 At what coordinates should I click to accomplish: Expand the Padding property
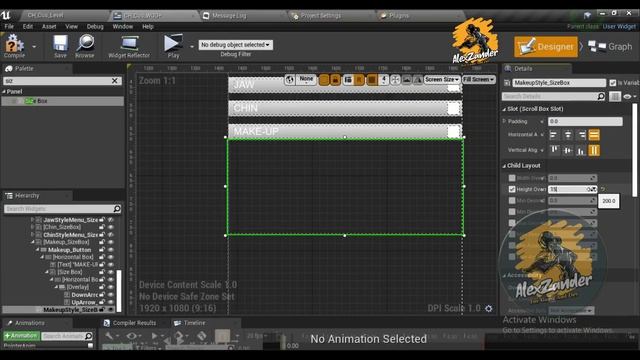[504, 121]
